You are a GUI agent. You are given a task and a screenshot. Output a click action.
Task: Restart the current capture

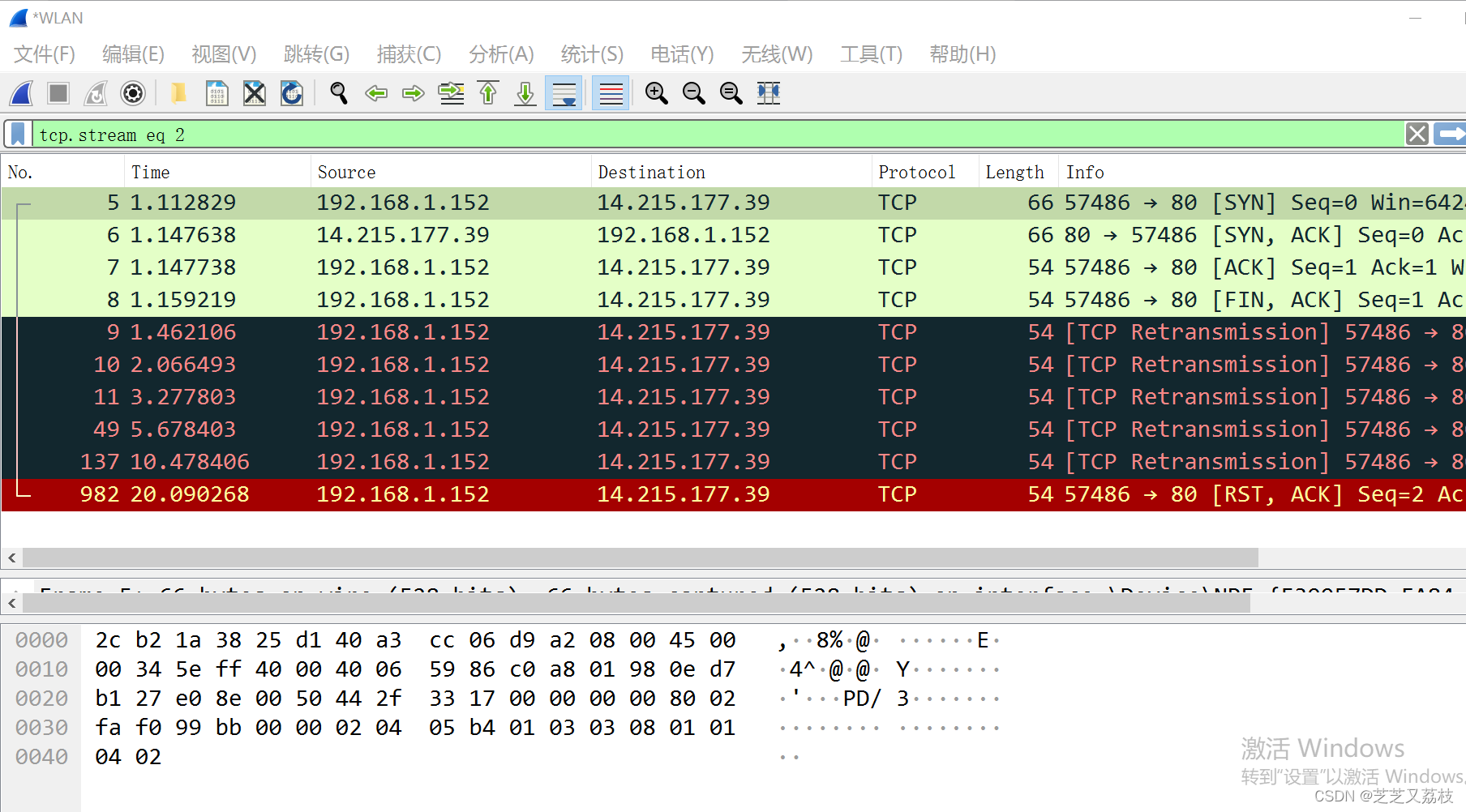point(95,93)
